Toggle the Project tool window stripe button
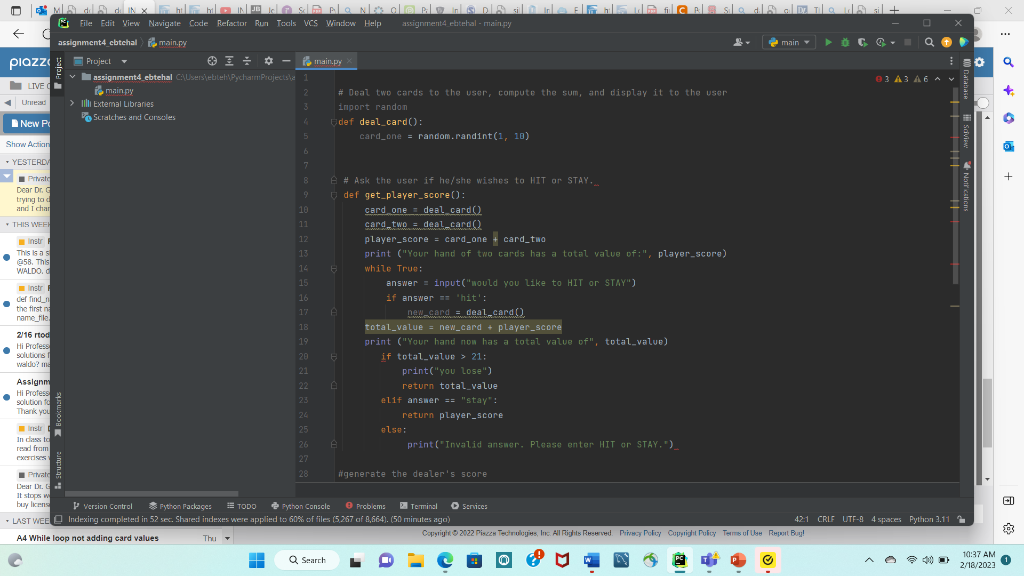This screenshot has height=576, width=1024. [58, 72]
